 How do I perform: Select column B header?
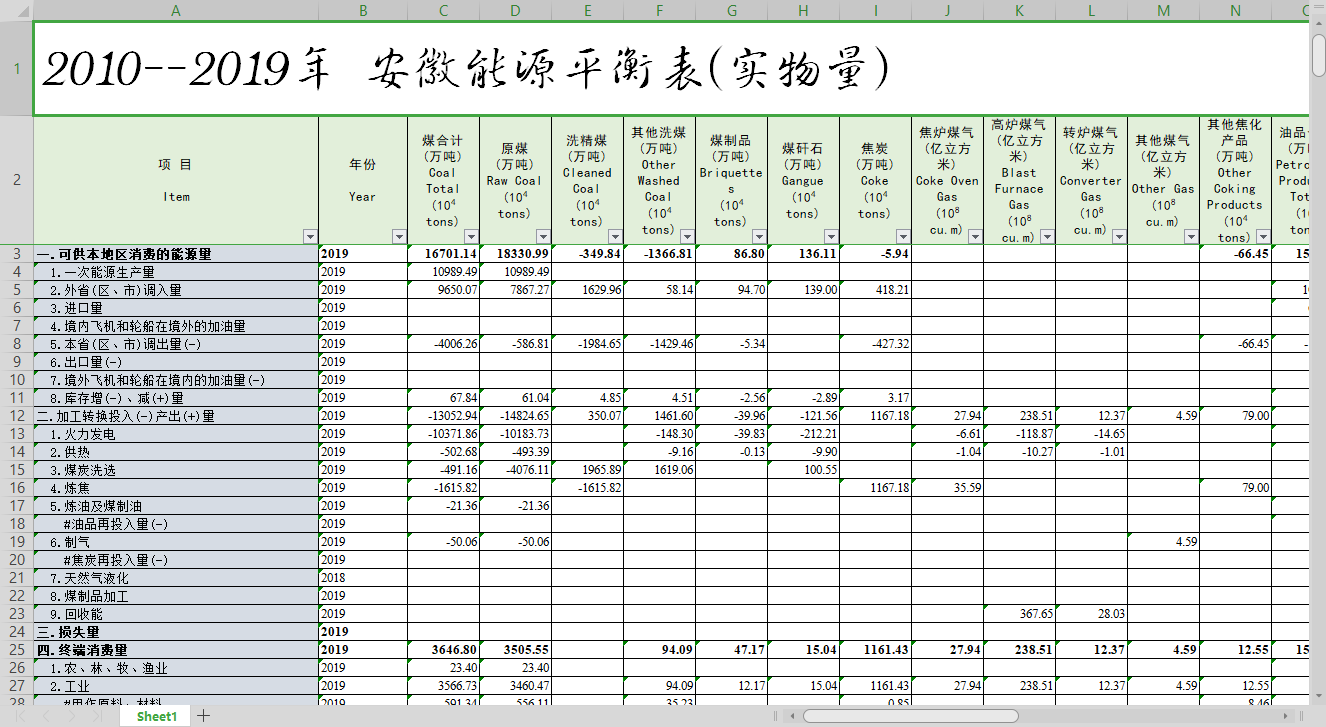click(x=363, y=10)
